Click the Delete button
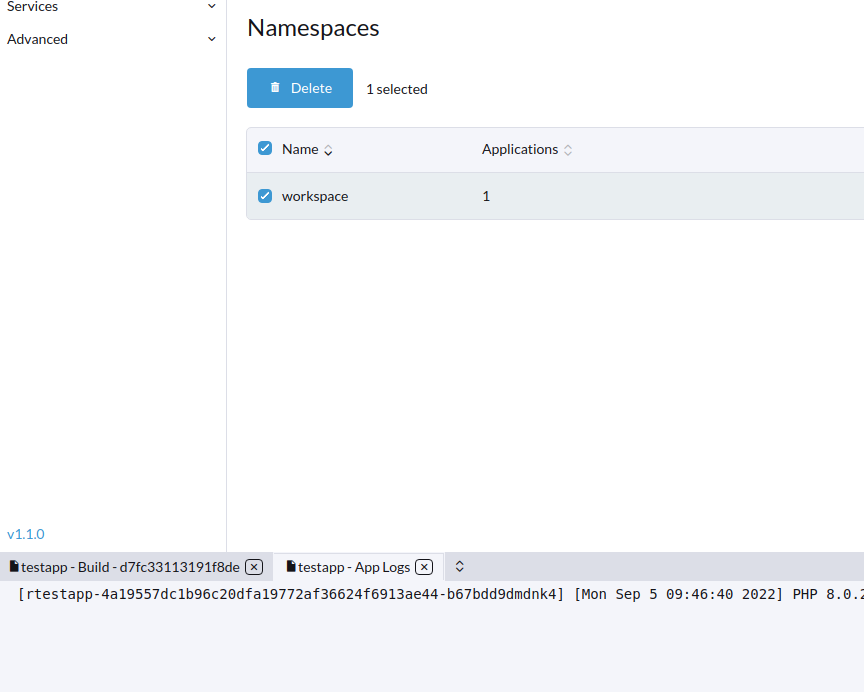This screenshot has width=864, height=692. pos(299,87)
